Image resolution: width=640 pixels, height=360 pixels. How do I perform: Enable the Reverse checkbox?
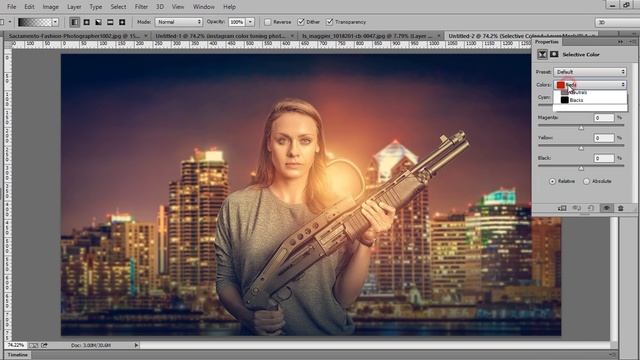point(268,22)
